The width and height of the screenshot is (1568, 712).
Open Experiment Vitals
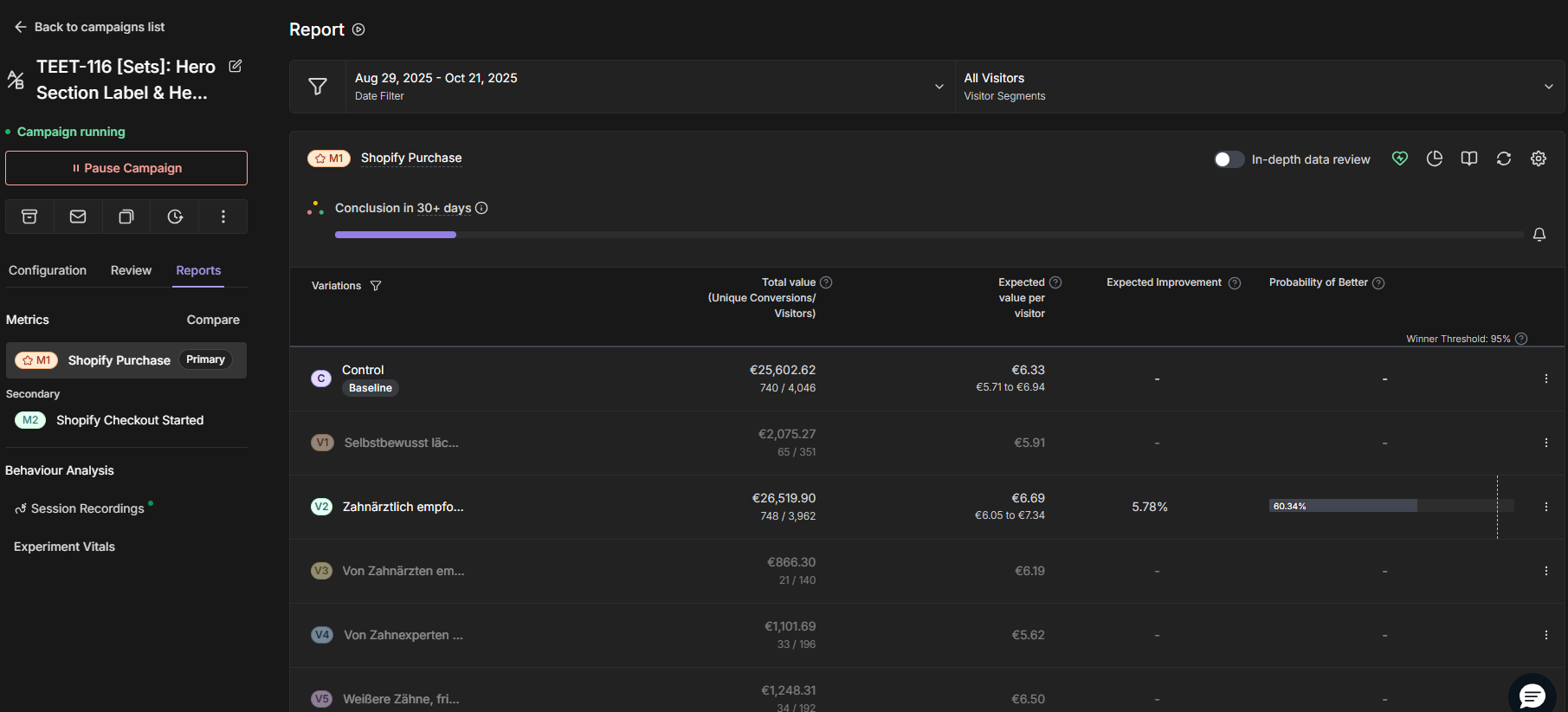click(64, 547)
